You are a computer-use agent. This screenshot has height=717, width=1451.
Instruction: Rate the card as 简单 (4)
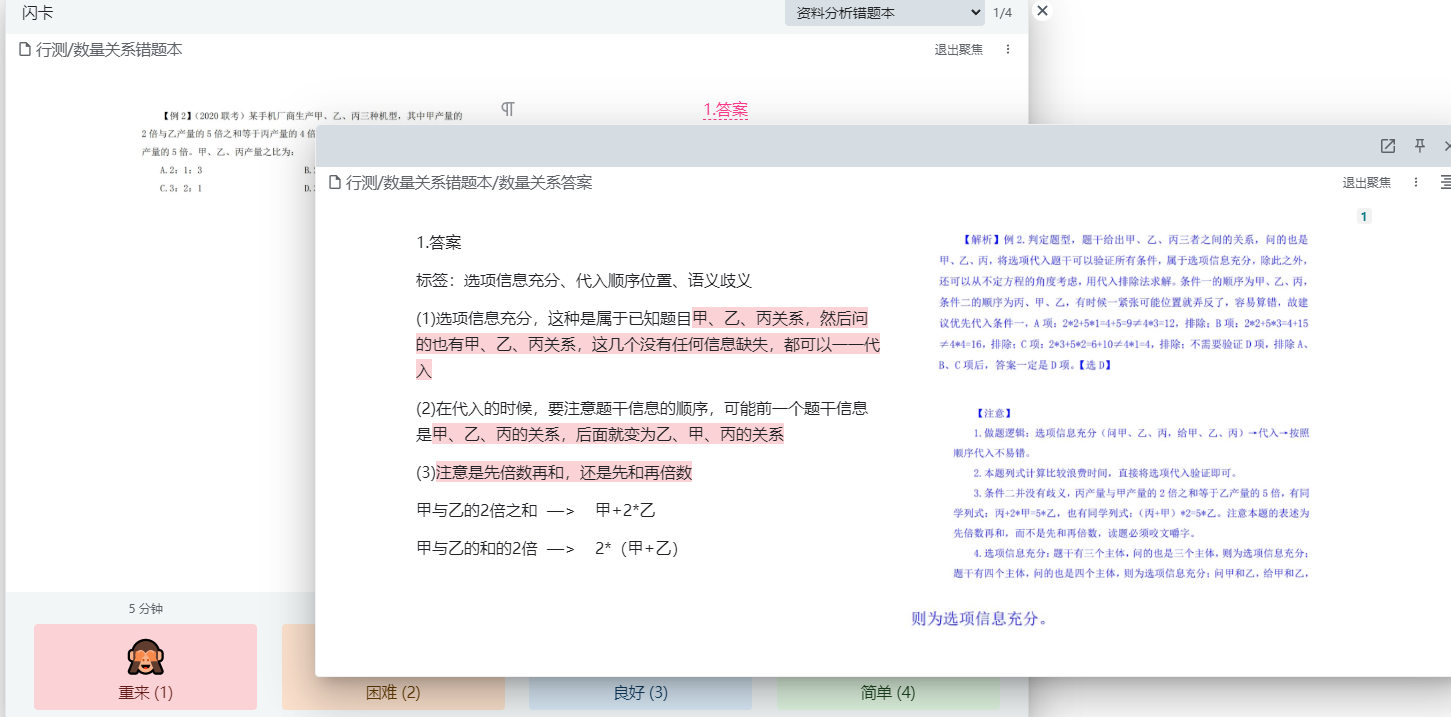click(888, 692)
